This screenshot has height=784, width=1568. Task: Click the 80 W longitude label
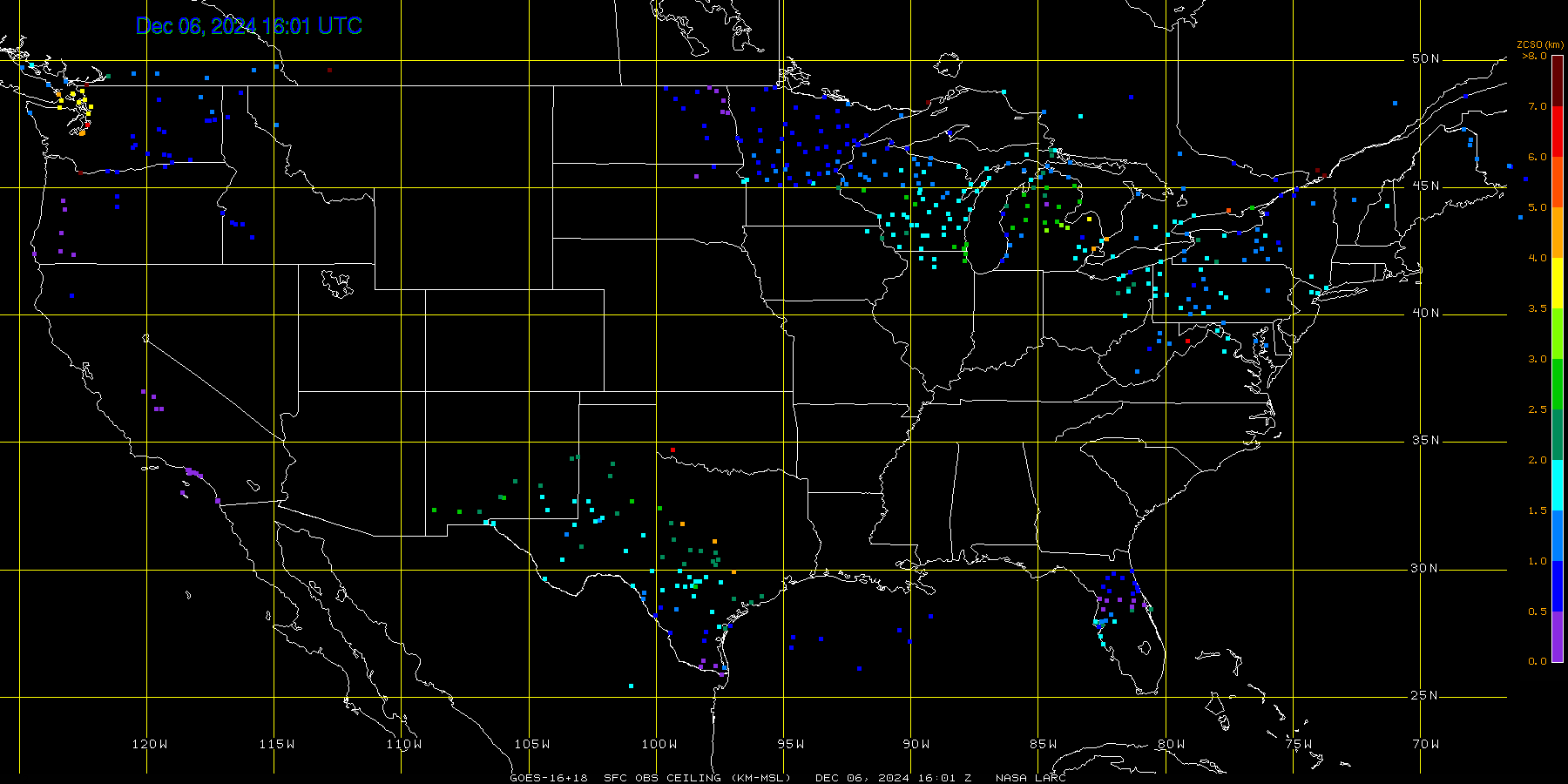coord(1171,744)
